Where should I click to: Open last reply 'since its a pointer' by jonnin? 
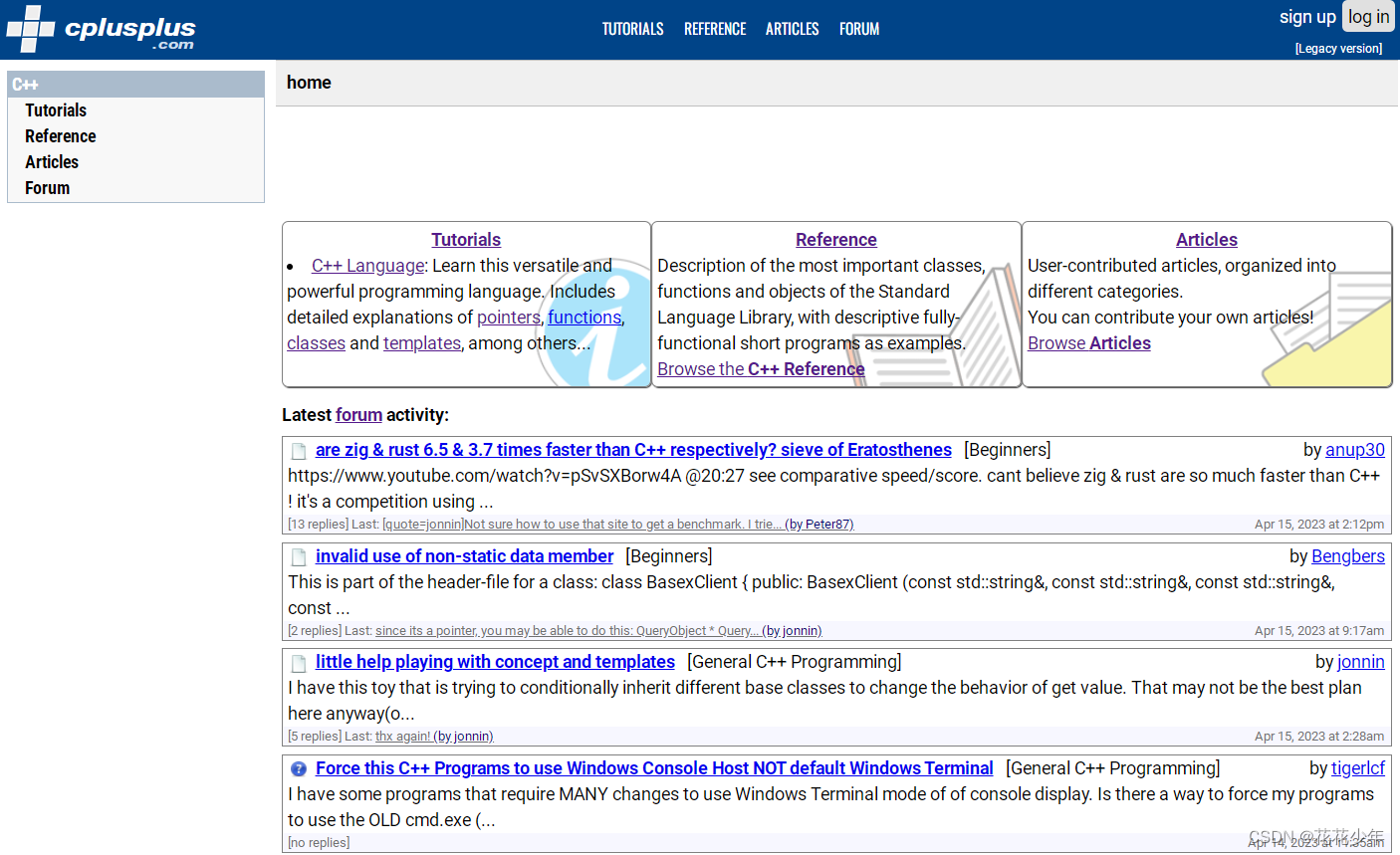pyautogui.click(x=598, y=631)
